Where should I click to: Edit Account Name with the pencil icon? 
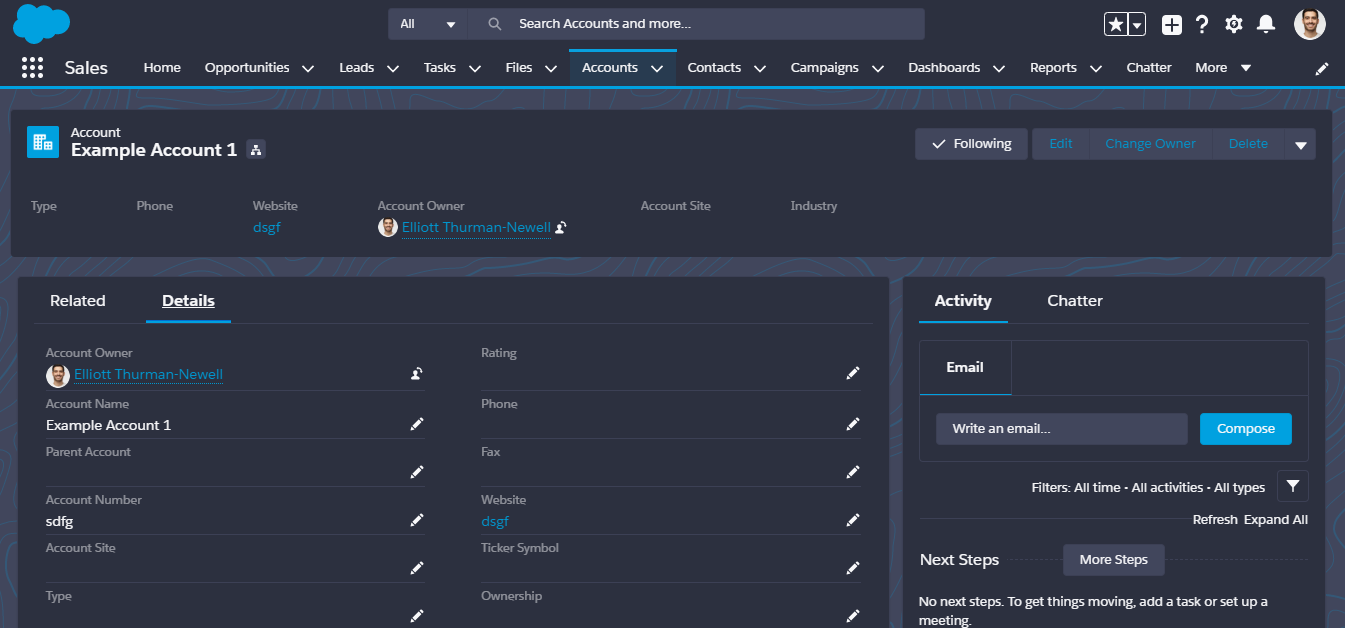click(x=417, y=423)
